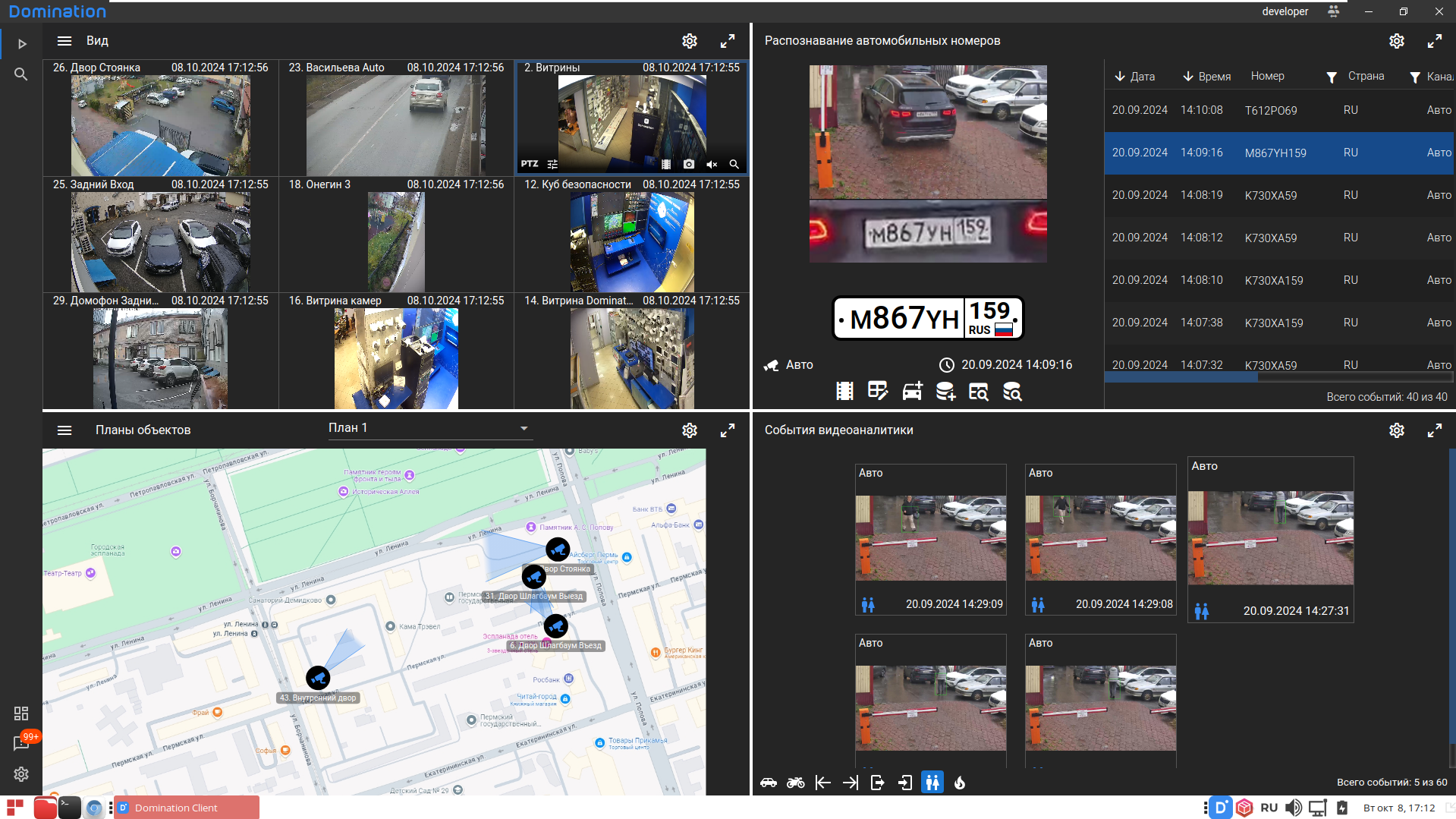1456x819 pixels.
Task: Open Планы объектов hamburger menu
Action: point(64,430)
